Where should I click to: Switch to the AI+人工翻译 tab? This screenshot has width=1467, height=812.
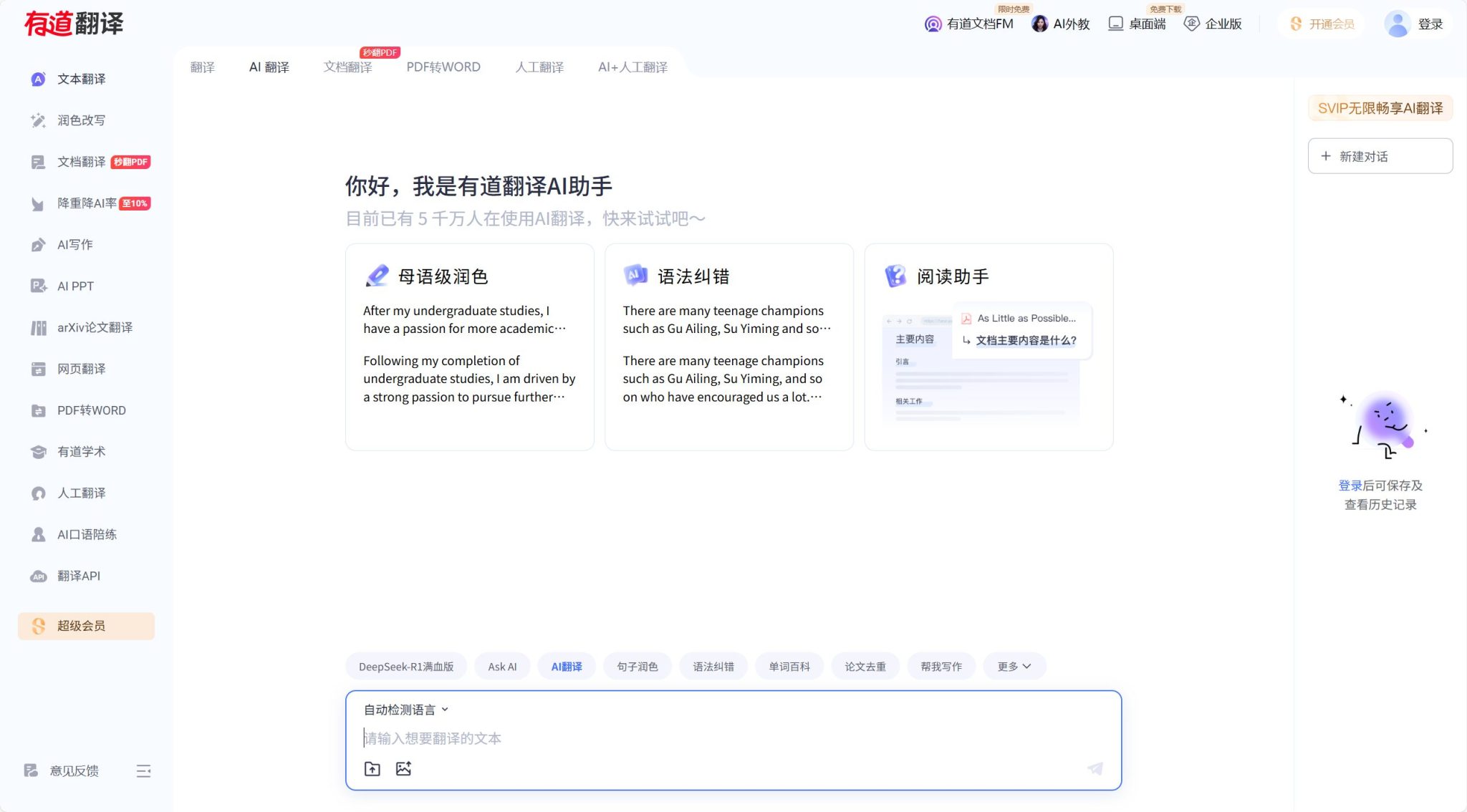click(633, 67)
